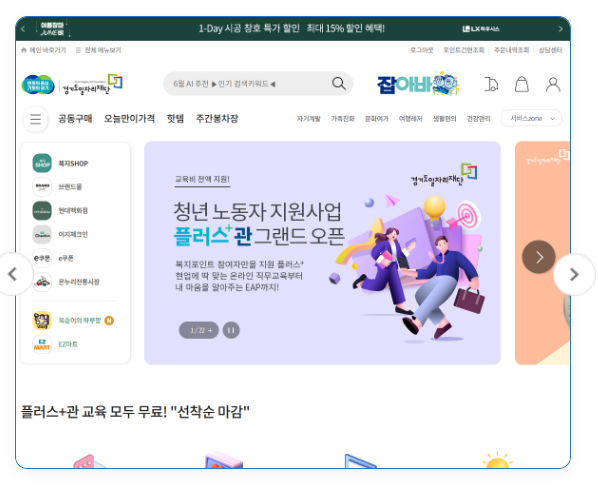This screenshot has width=598, height=491.
Task: Click the 포인트간편조회 link
Action: 464,50
